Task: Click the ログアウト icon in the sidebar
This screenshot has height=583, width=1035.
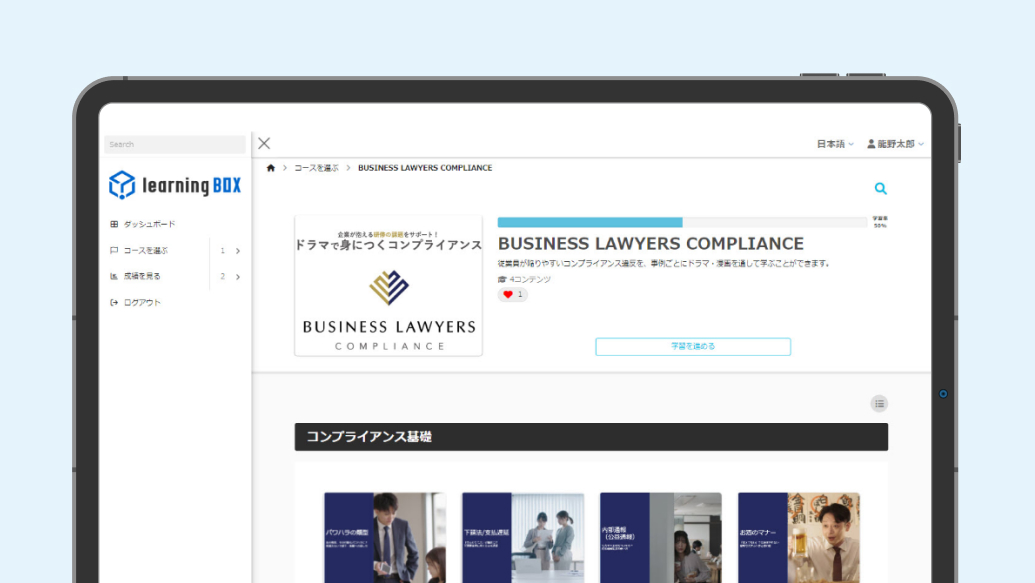Action: point(116,301)
